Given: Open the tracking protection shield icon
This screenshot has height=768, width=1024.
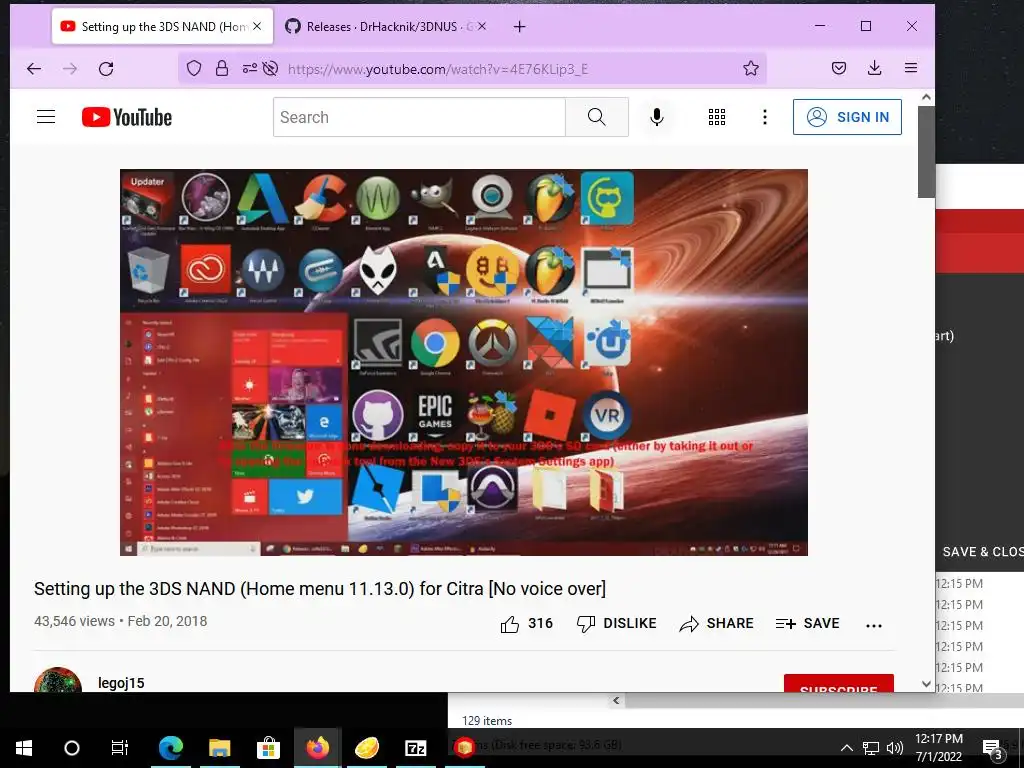Looking at the screenshot, I should tap(194, 69).
